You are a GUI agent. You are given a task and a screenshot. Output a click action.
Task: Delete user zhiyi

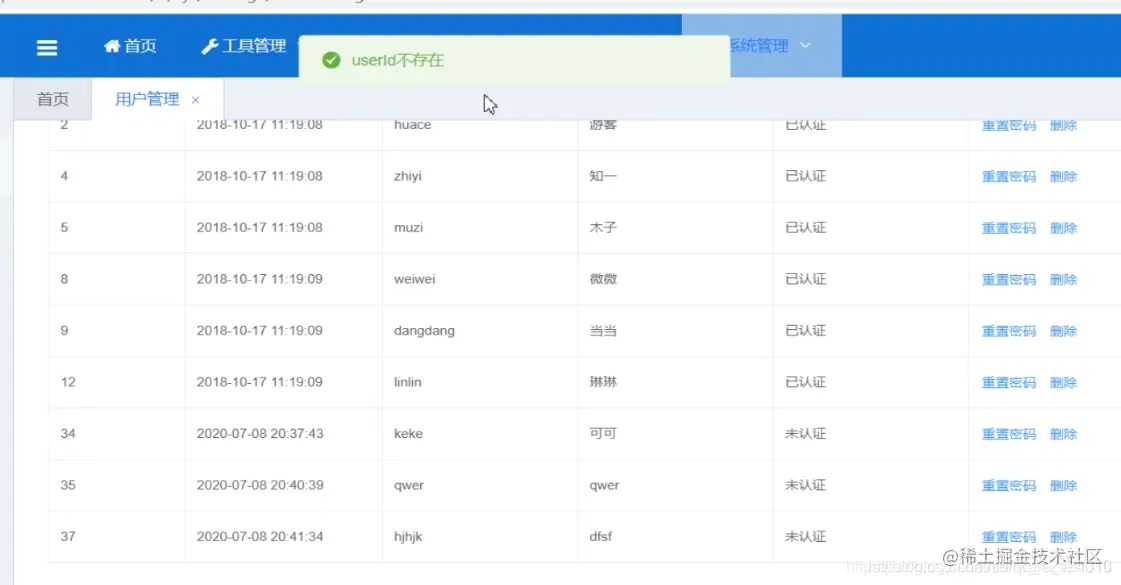[x=1063, y=177]
